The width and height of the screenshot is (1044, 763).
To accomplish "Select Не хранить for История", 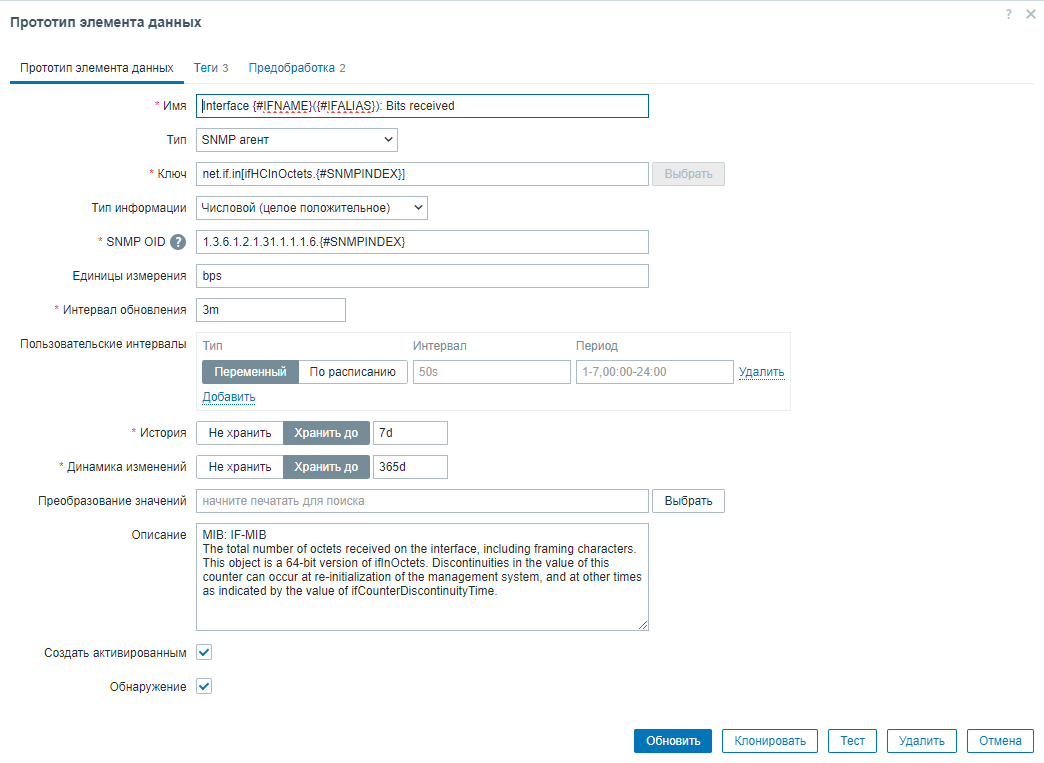I will tap(239, 433).
